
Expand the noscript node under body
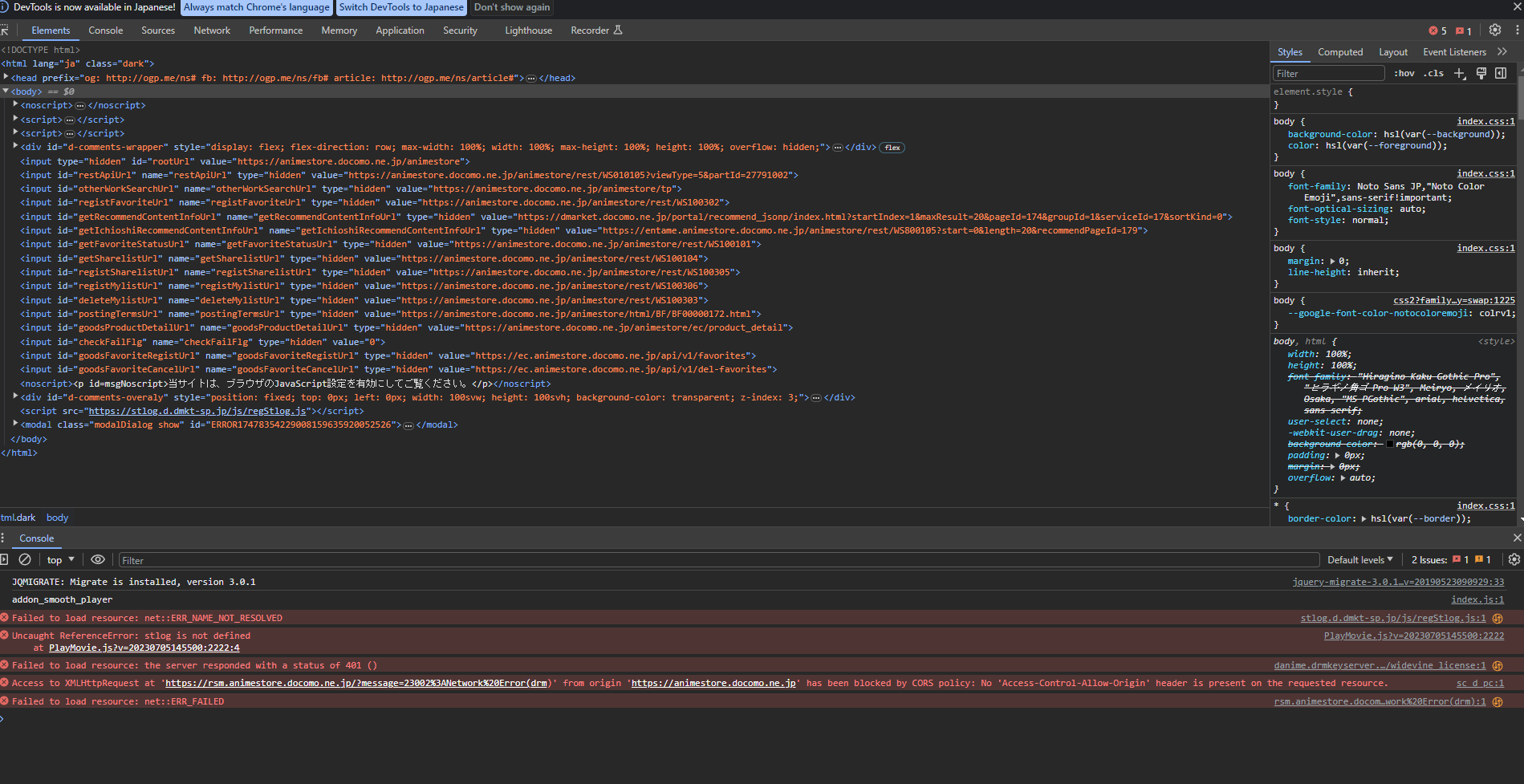coord(16,104)
